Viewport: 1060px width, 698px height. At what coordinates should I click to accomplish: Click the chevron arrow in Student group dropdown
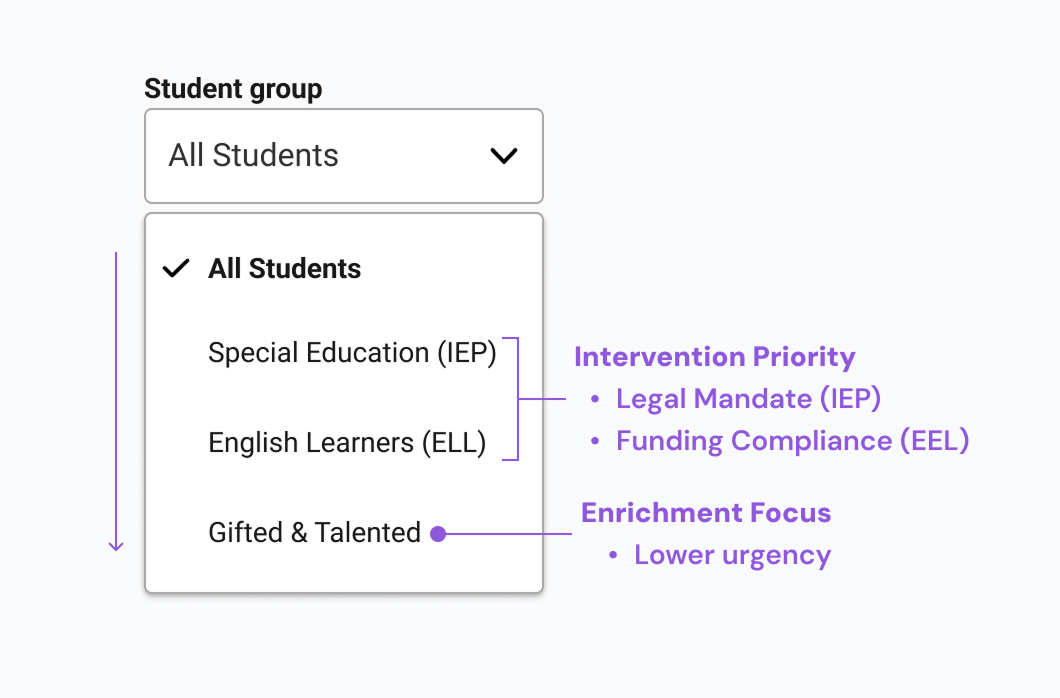(503, 156)
